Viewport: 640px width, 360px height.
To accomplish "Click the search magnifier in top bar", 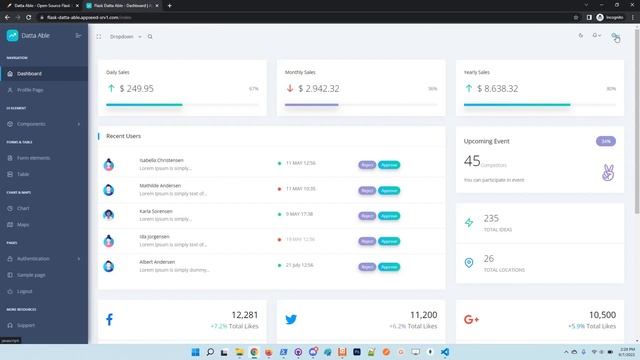I will click(150, 37).
